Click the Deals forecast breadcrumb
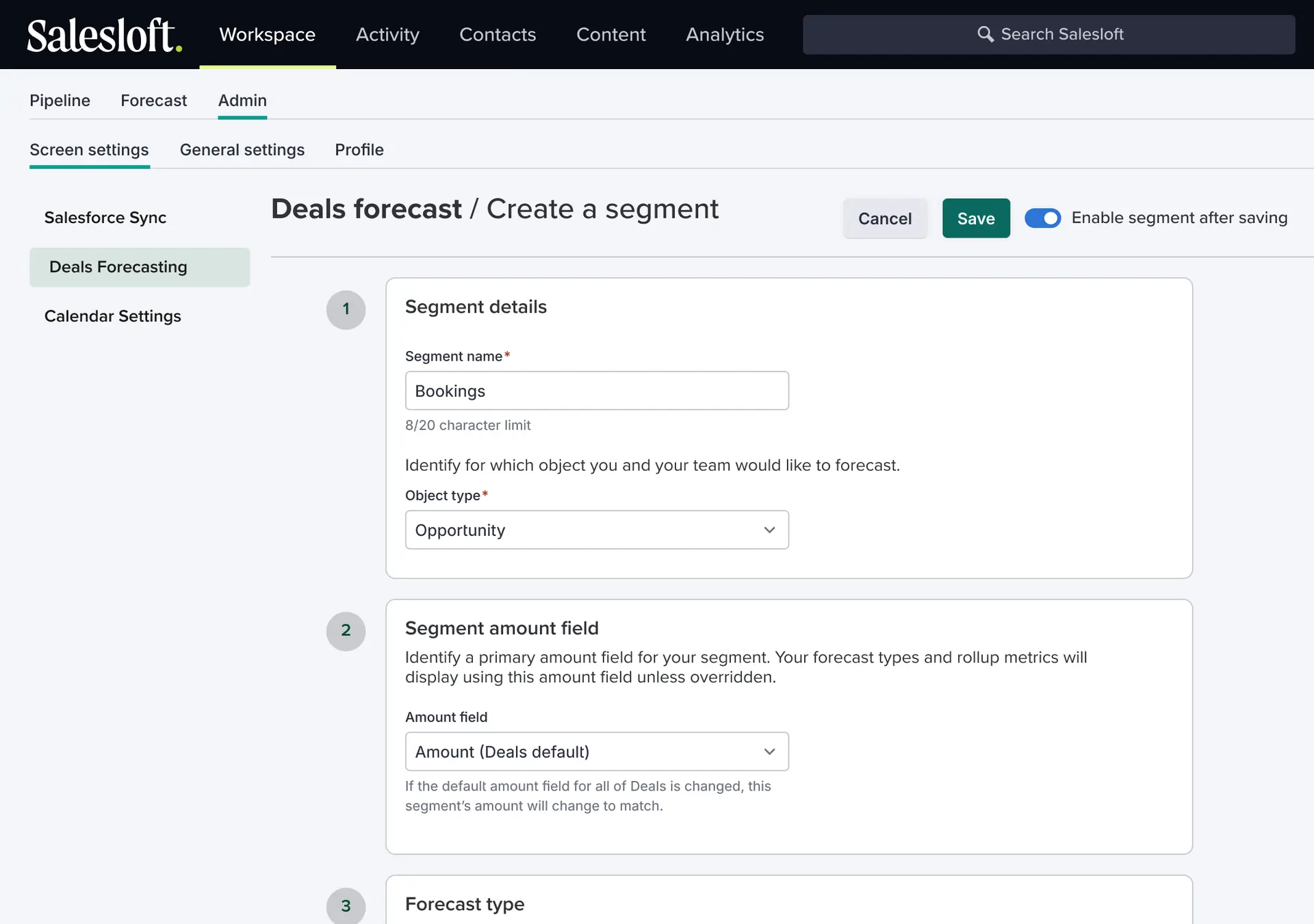The height and width of the screenshot is (924, 1314). pyautogui.click(x=366, y=209)
